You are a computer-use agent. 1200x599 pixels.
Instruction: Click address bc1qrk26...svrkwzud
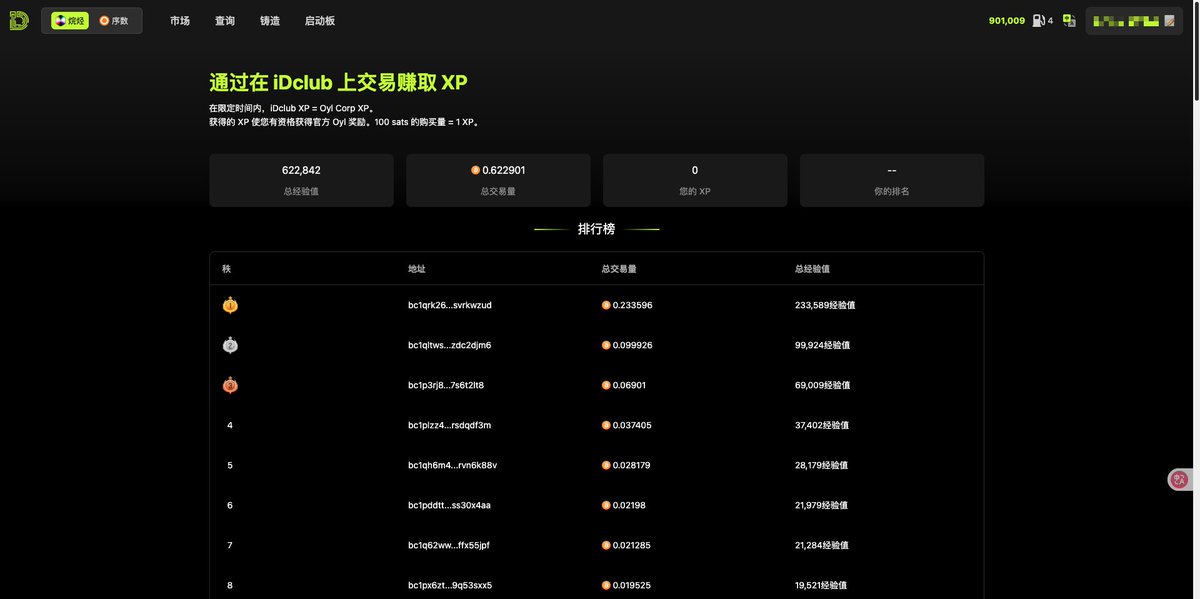[450, 305]
